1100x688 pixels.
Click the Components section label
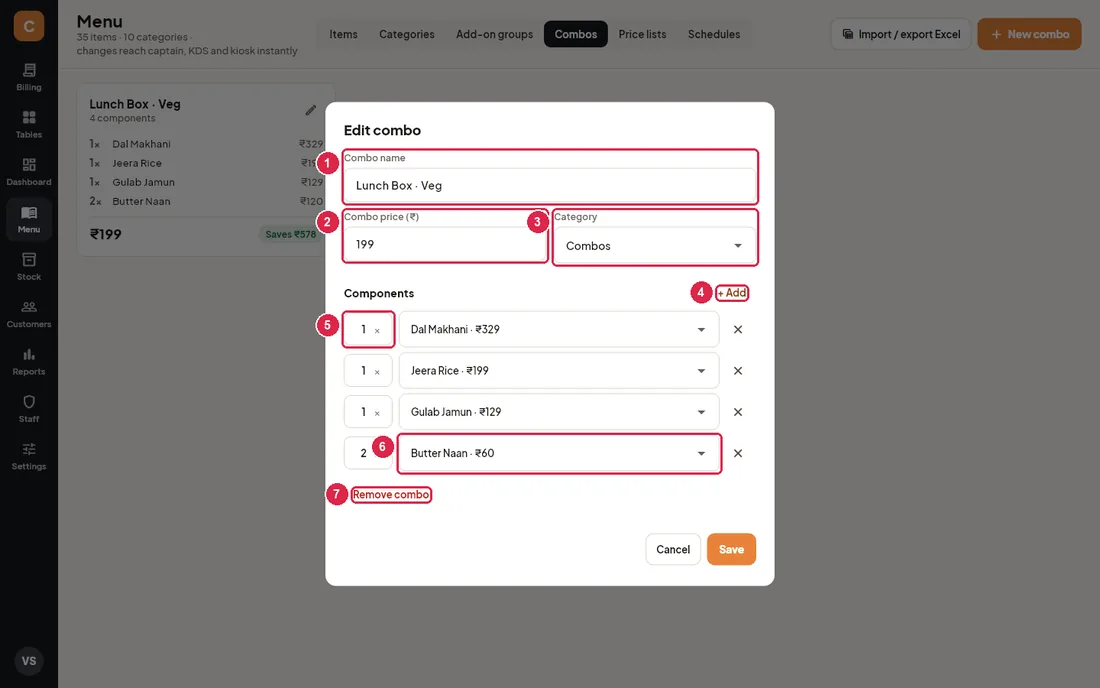tap(379, 293)
